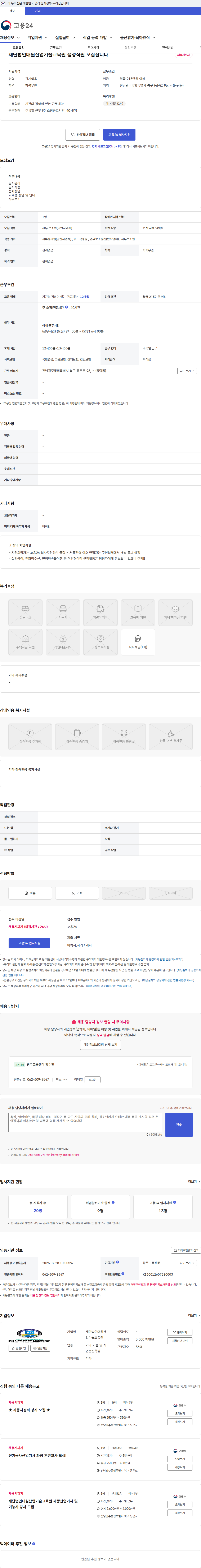
Task: Switch to the 복리후생 section tab
Action: click(x=131, y=47)
